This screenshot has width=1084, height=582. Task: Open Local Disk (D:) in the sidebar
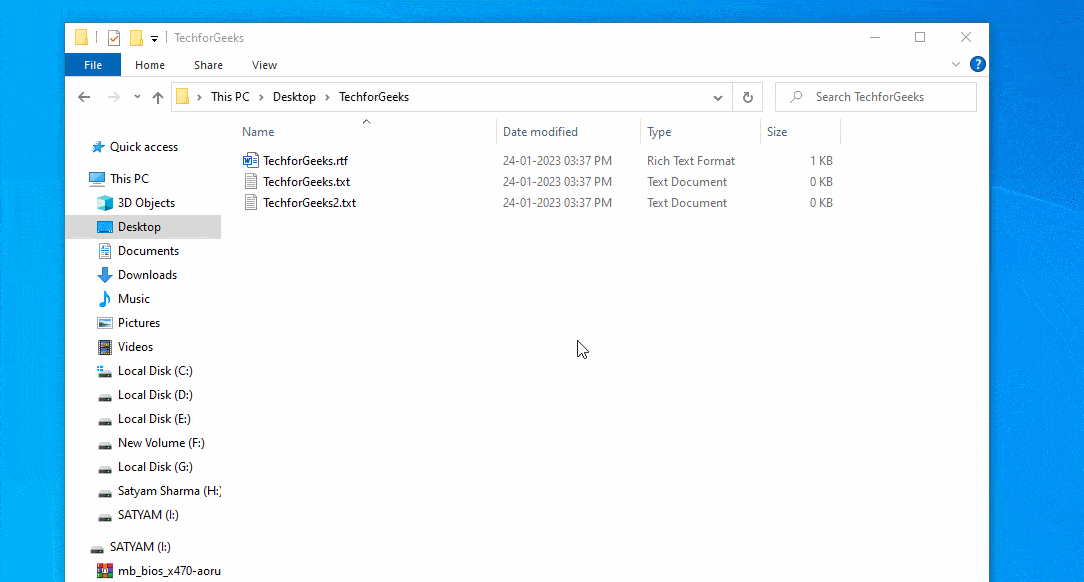(155, 395)
